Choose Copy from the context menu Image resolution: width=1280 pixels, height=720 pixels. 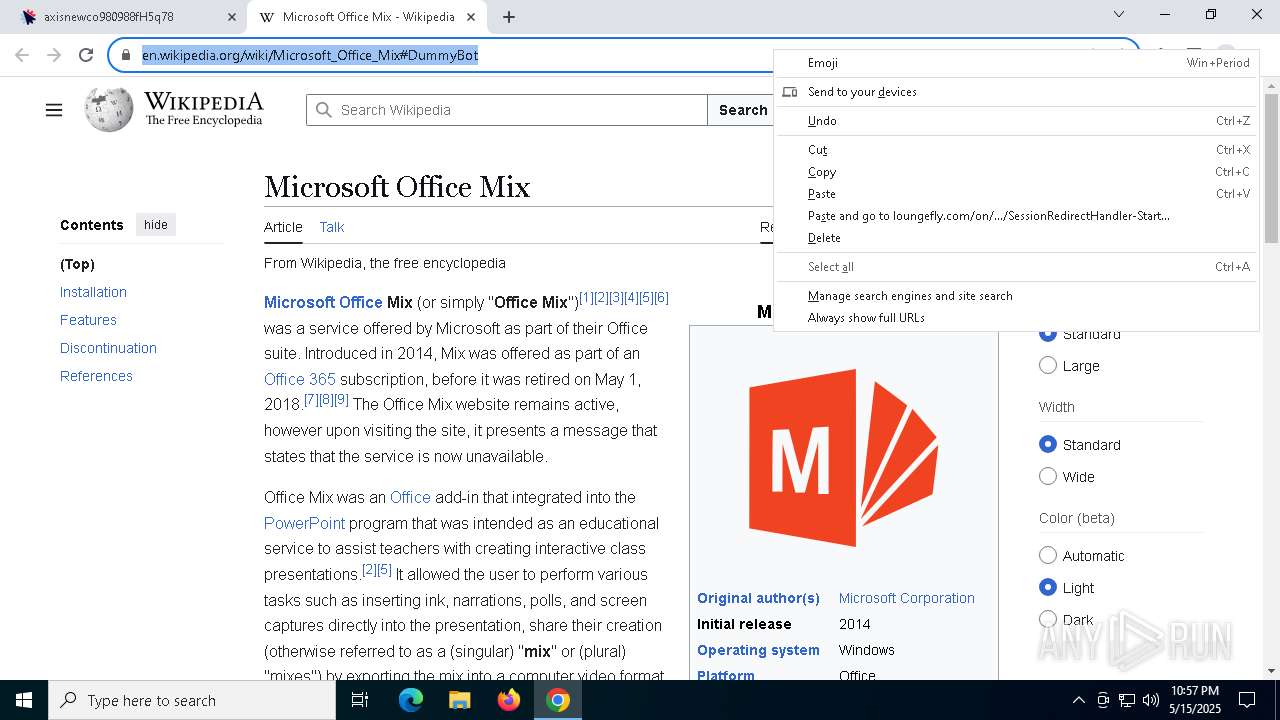(1016, 172)
